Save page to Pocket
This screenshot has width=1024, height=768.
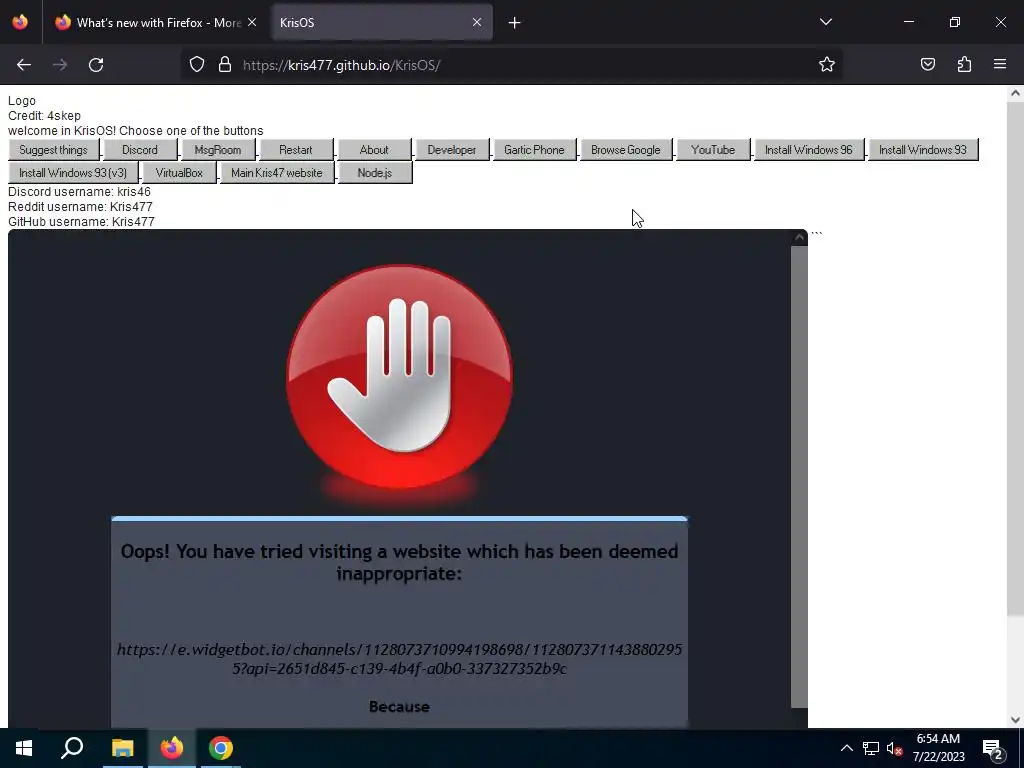pyautogui.click(x=927, y=64)
